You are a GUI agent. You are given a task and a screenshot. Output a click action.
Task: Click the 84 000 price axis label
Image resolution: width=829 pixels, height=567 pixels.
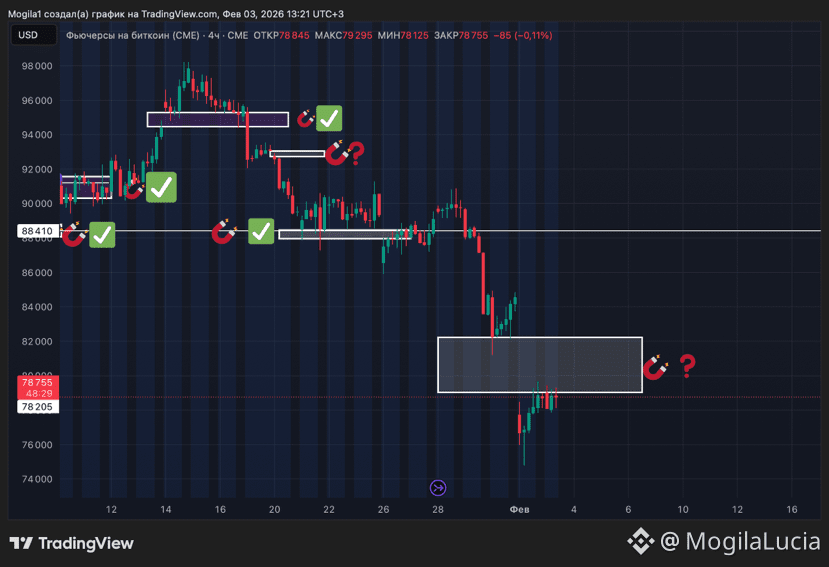[x=37, y=307]
